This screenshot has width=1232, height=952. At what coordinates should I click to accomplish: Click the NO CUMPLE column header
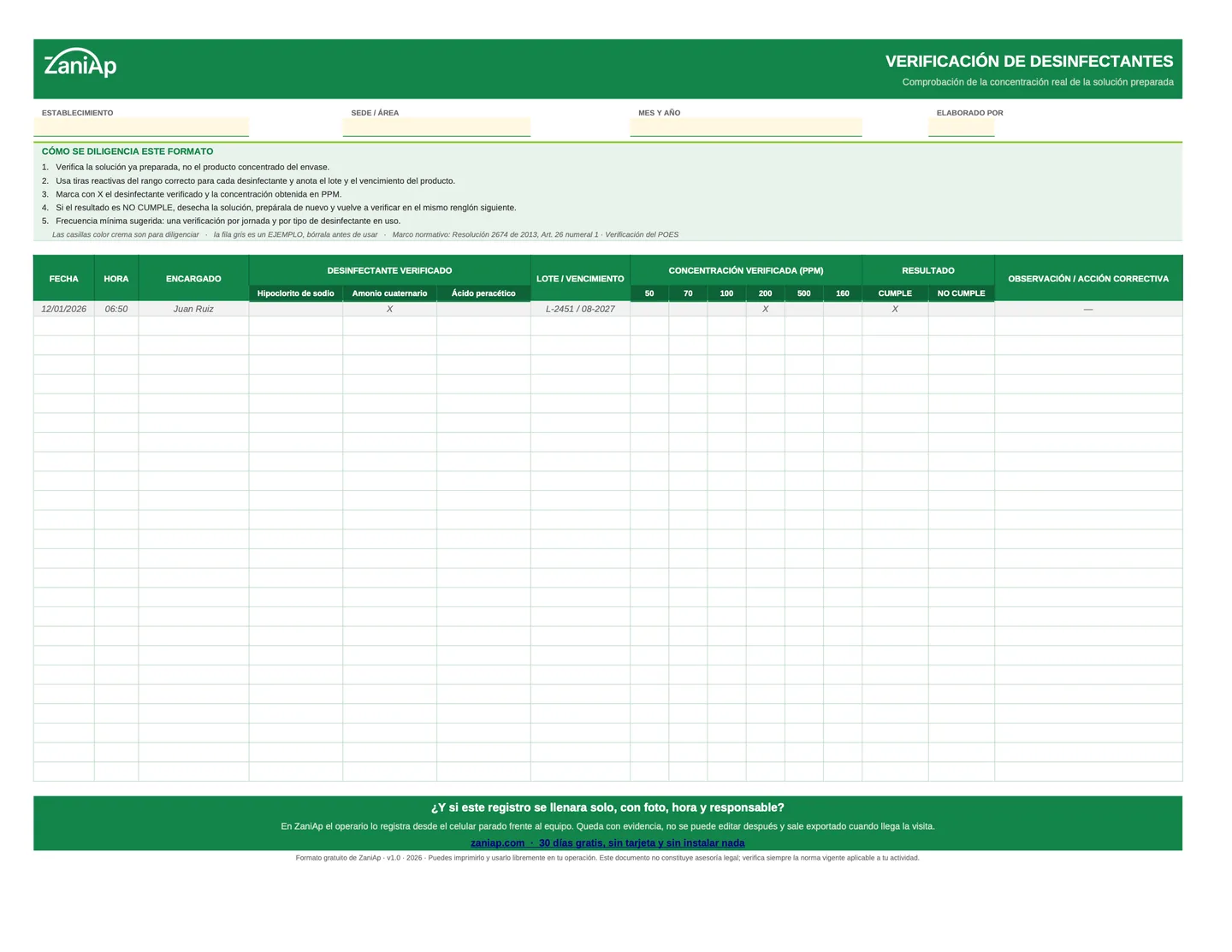pos(962,293)
